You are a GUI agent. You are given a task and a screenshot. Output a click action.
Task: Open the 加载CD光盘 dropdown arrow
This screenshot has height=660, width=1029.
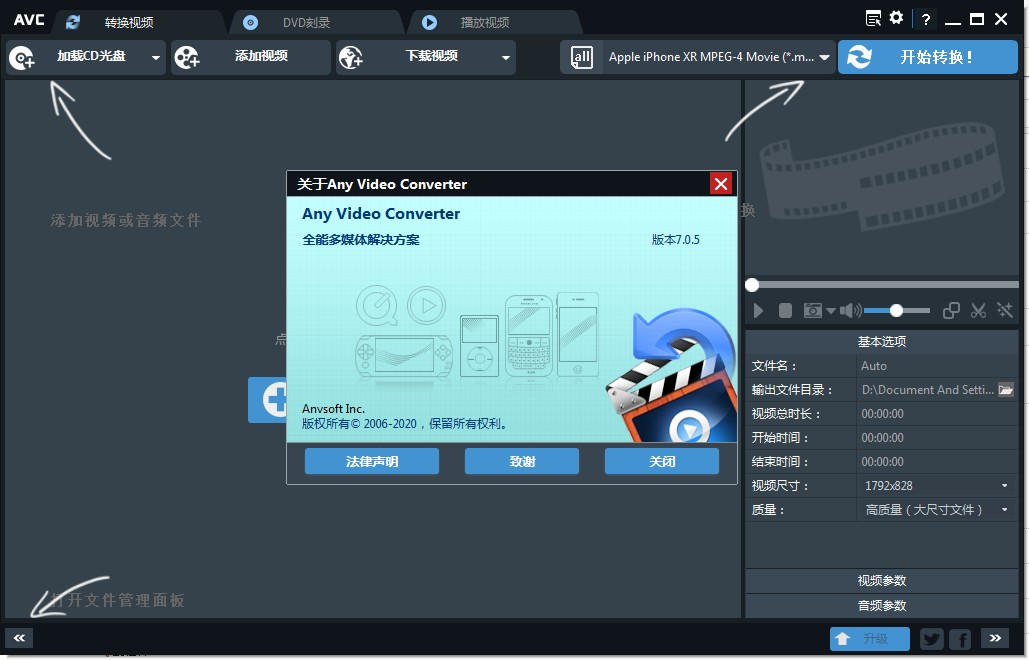(156, 57)
